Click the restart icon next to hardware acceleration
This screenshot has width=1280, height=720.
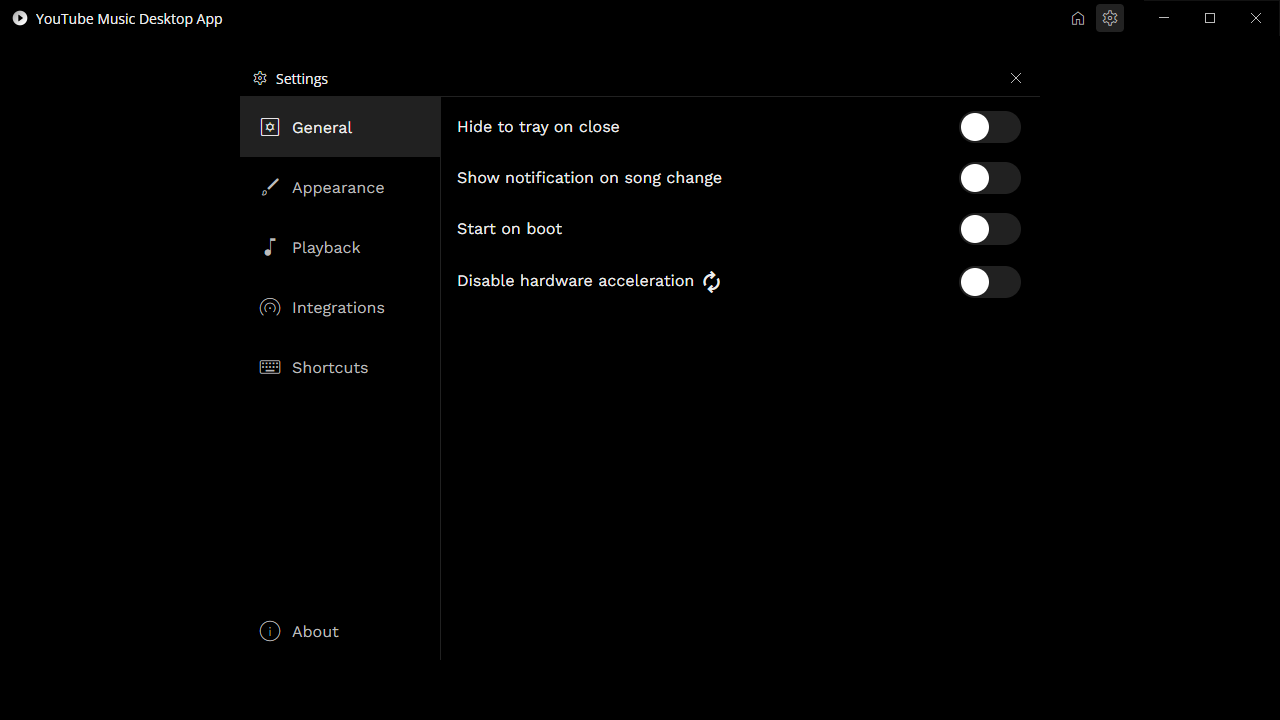(711, 282)
